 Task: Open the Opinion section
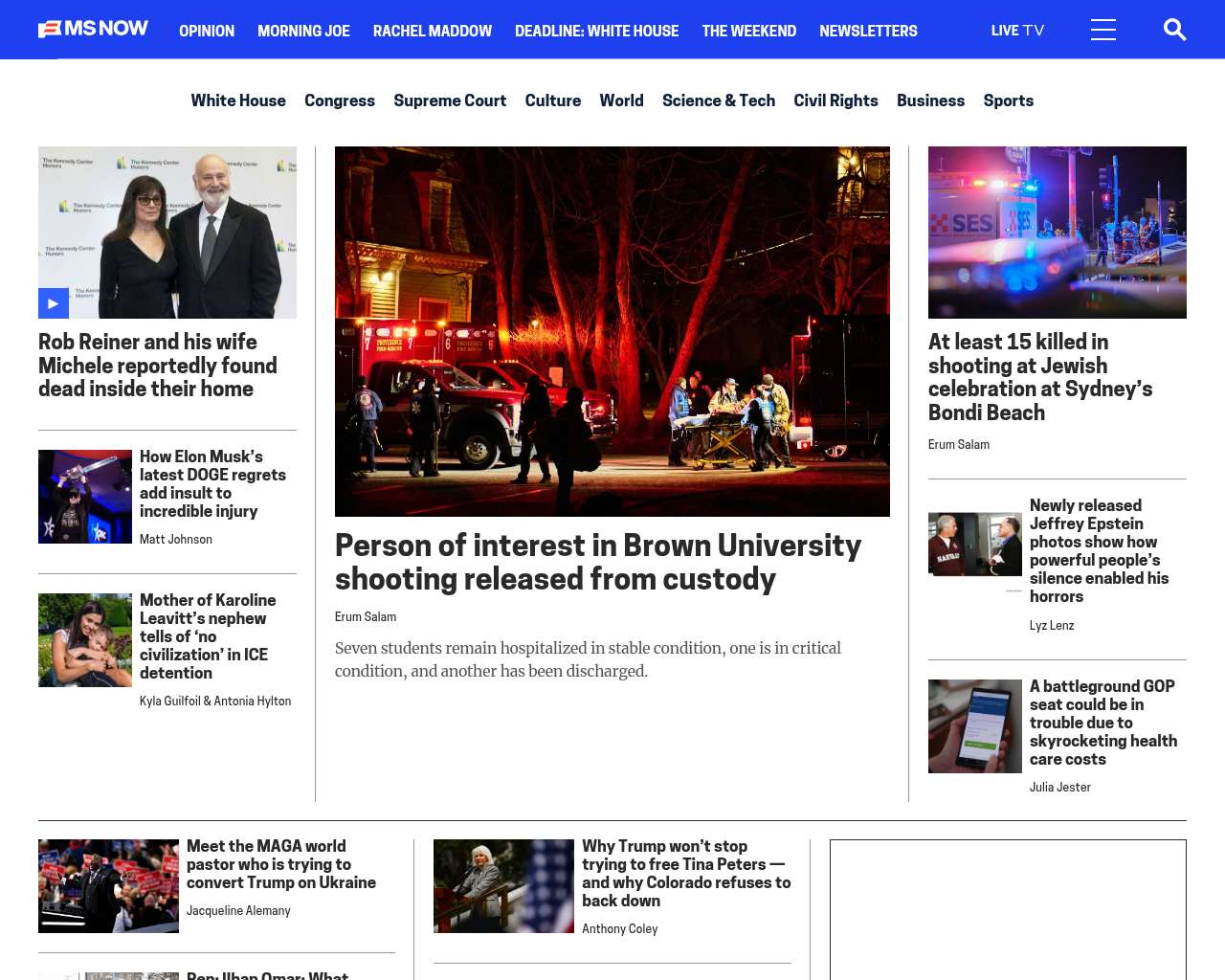[207, 31]
